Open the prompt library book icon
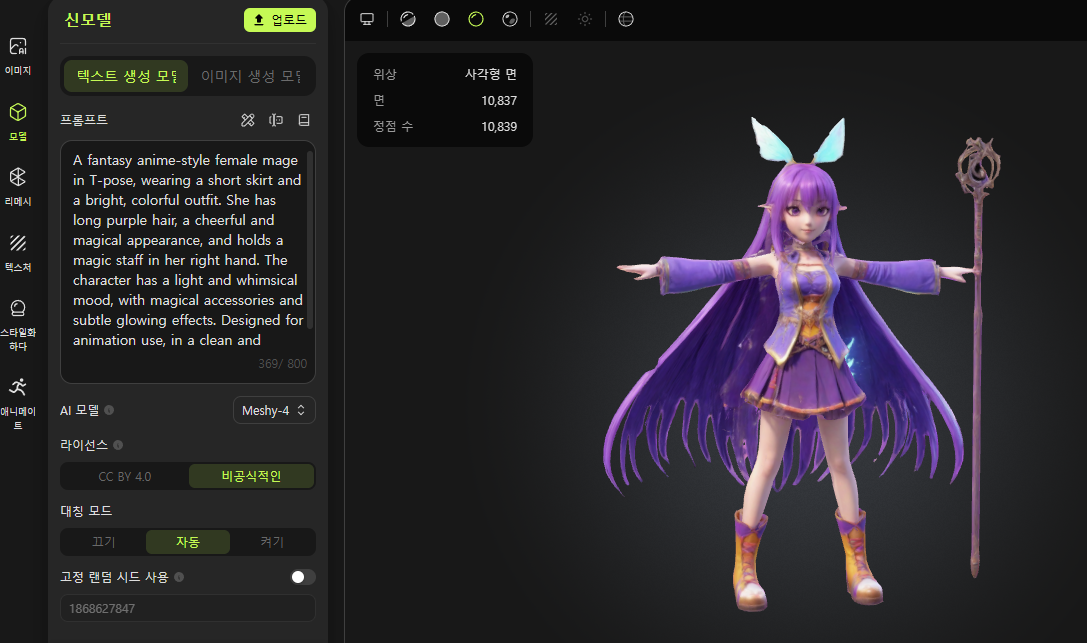This screenshot has height=643, width=1087. pyautogui.click(x=303, y=120)
